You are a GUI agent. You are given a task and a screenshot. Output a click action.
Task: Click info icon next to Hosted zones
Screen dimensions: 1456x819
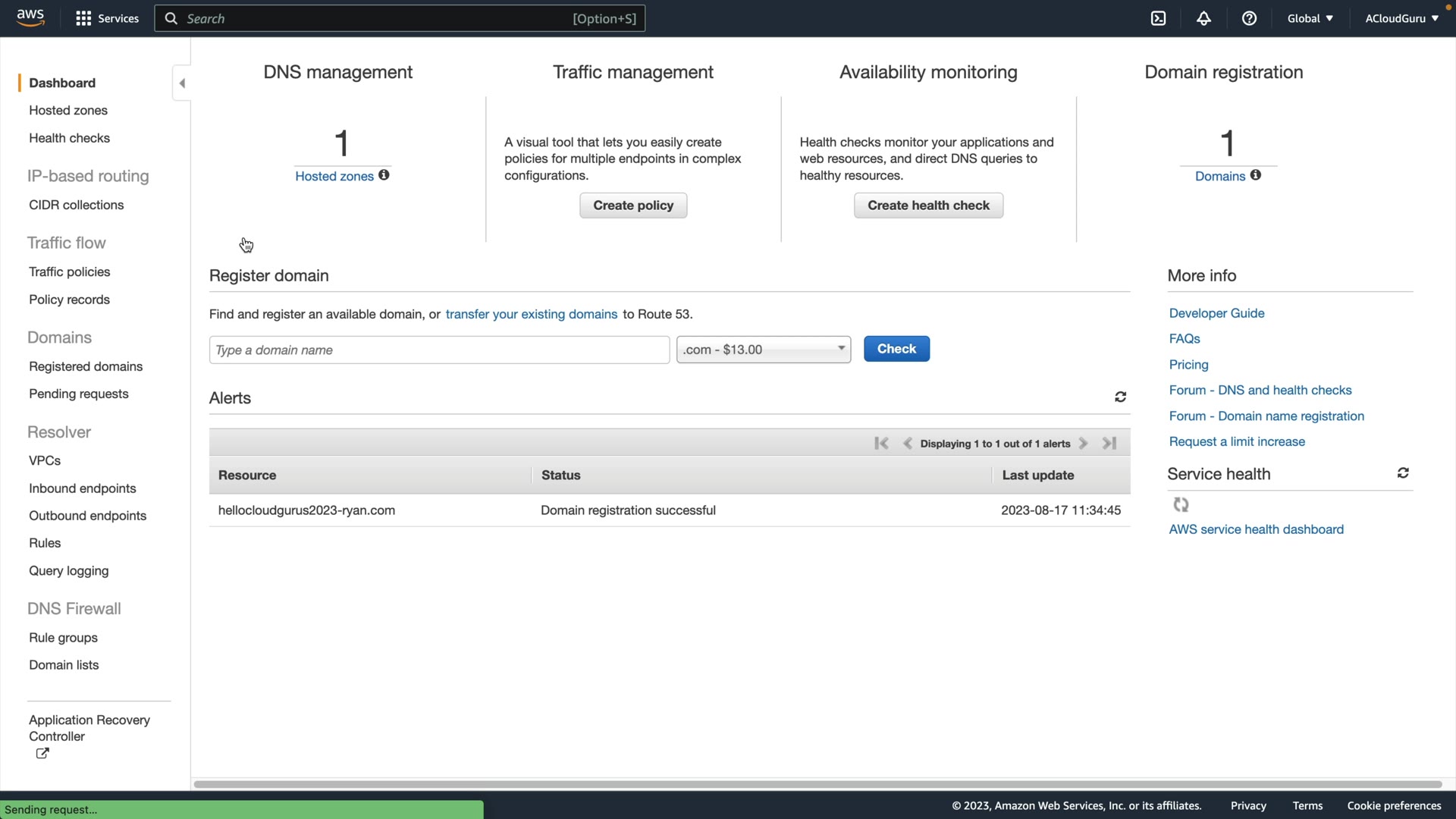click(384, 175)
